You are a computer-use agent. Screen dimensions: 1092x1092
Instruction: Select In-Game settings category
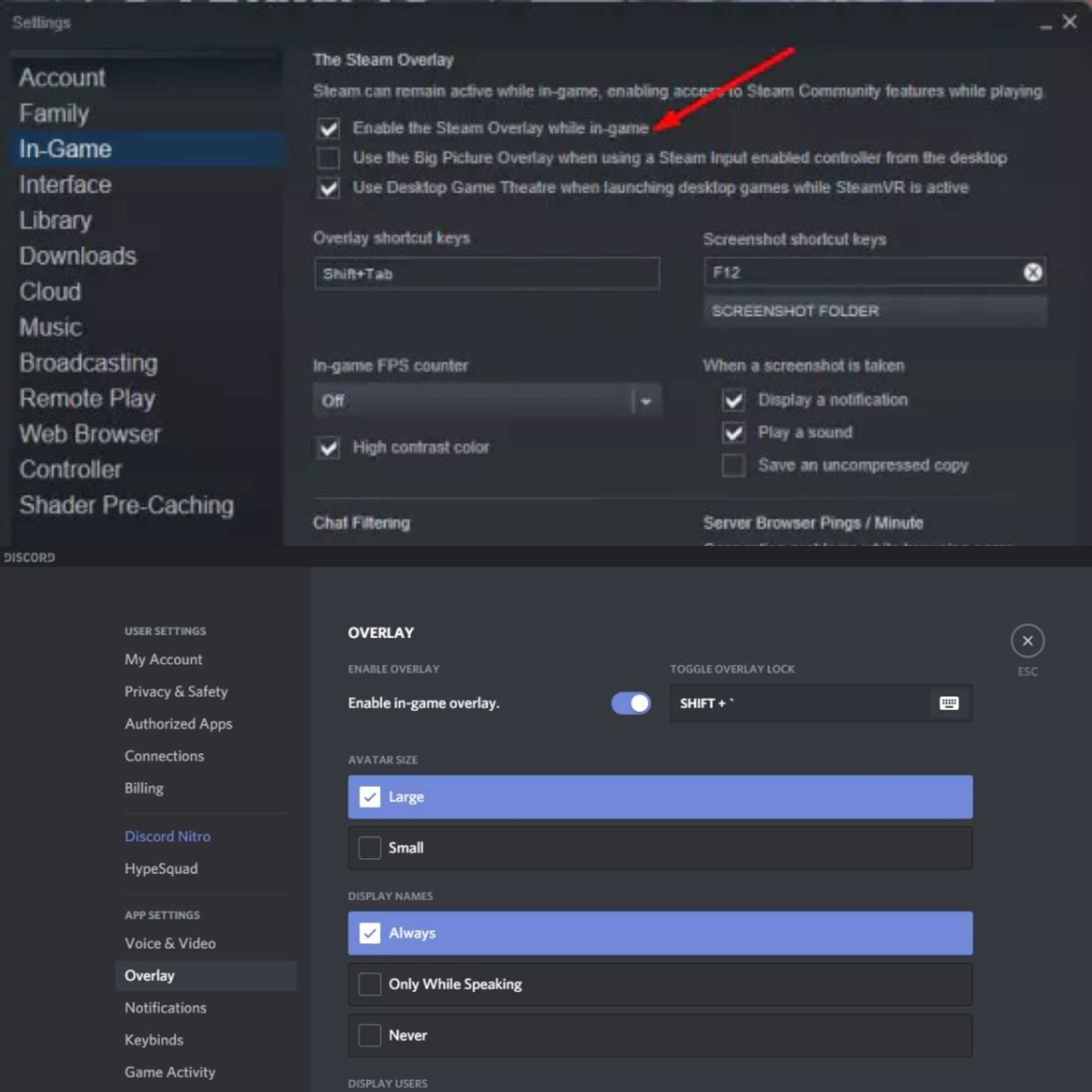coord(148,149)
